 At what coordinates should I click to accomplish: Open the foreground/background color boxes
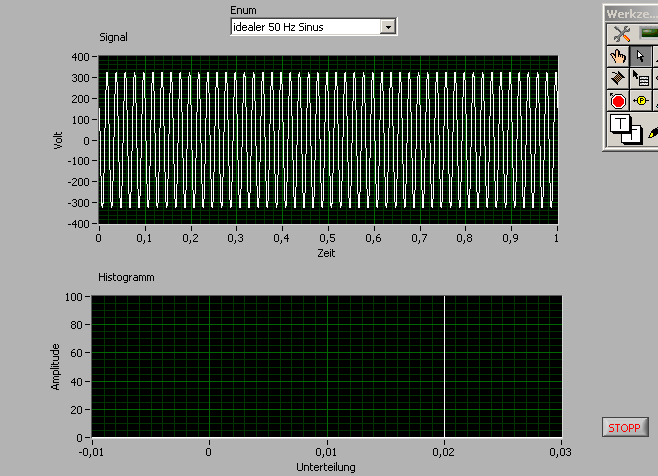[x=626, y=129]
